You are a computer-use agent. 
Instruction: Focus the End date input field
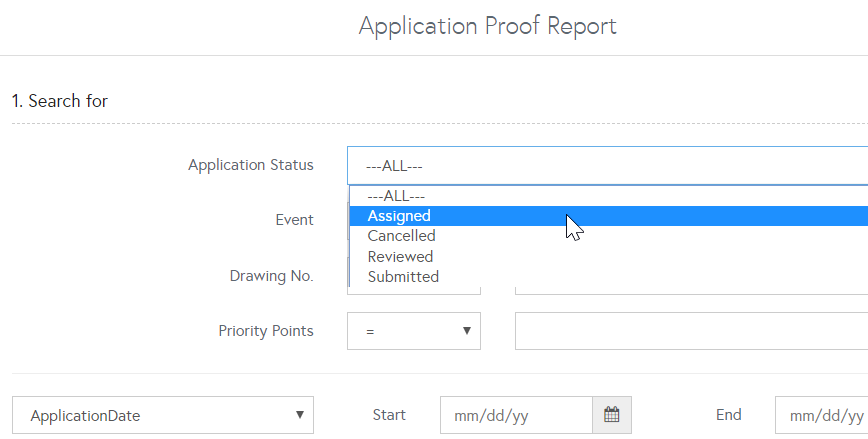click(822, 415)
